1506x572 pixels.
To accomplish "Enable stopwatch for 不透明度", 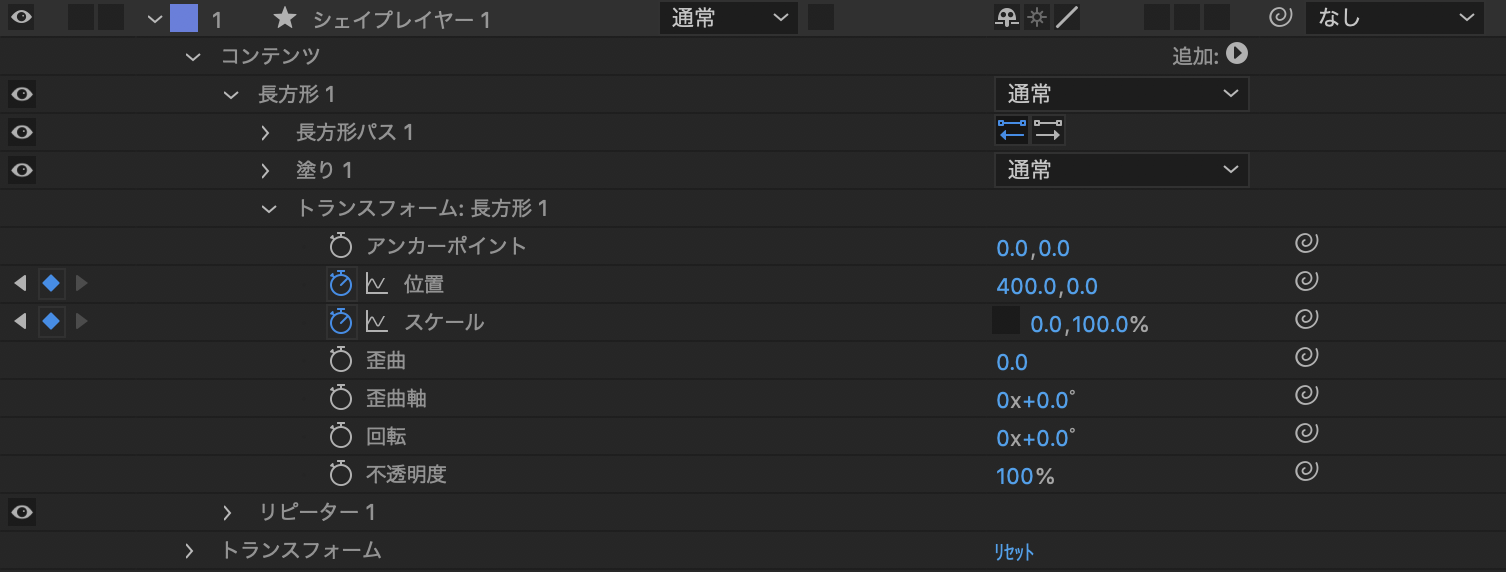I will [341, 474].
